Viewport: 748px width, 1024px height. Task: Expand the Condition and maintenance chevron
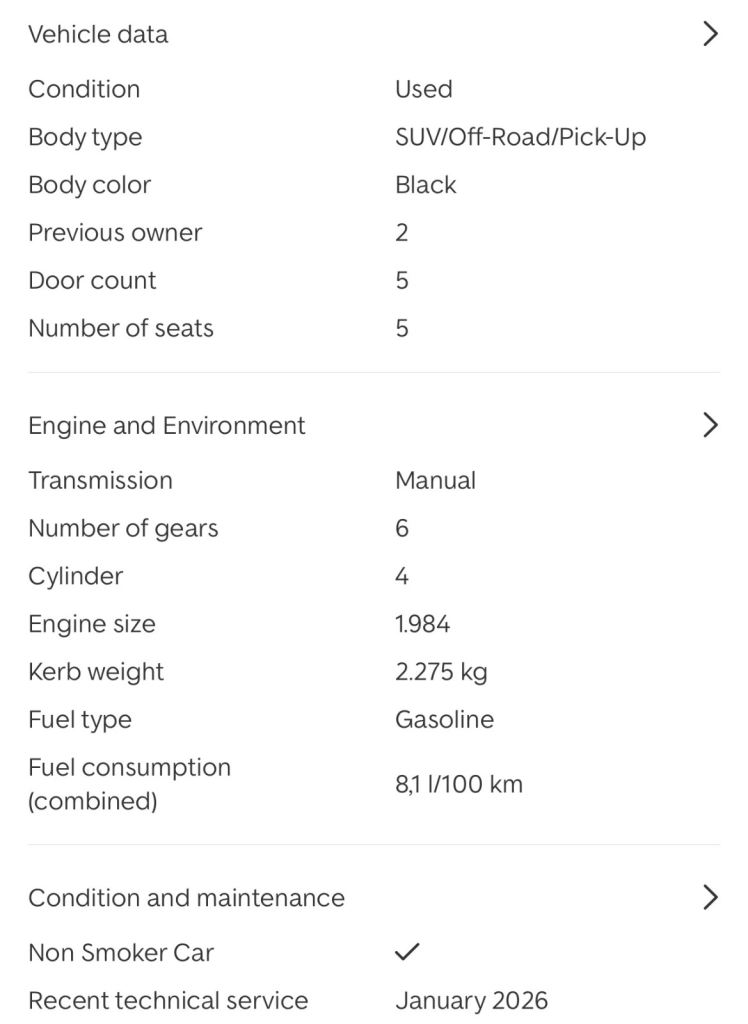(710, 897)
